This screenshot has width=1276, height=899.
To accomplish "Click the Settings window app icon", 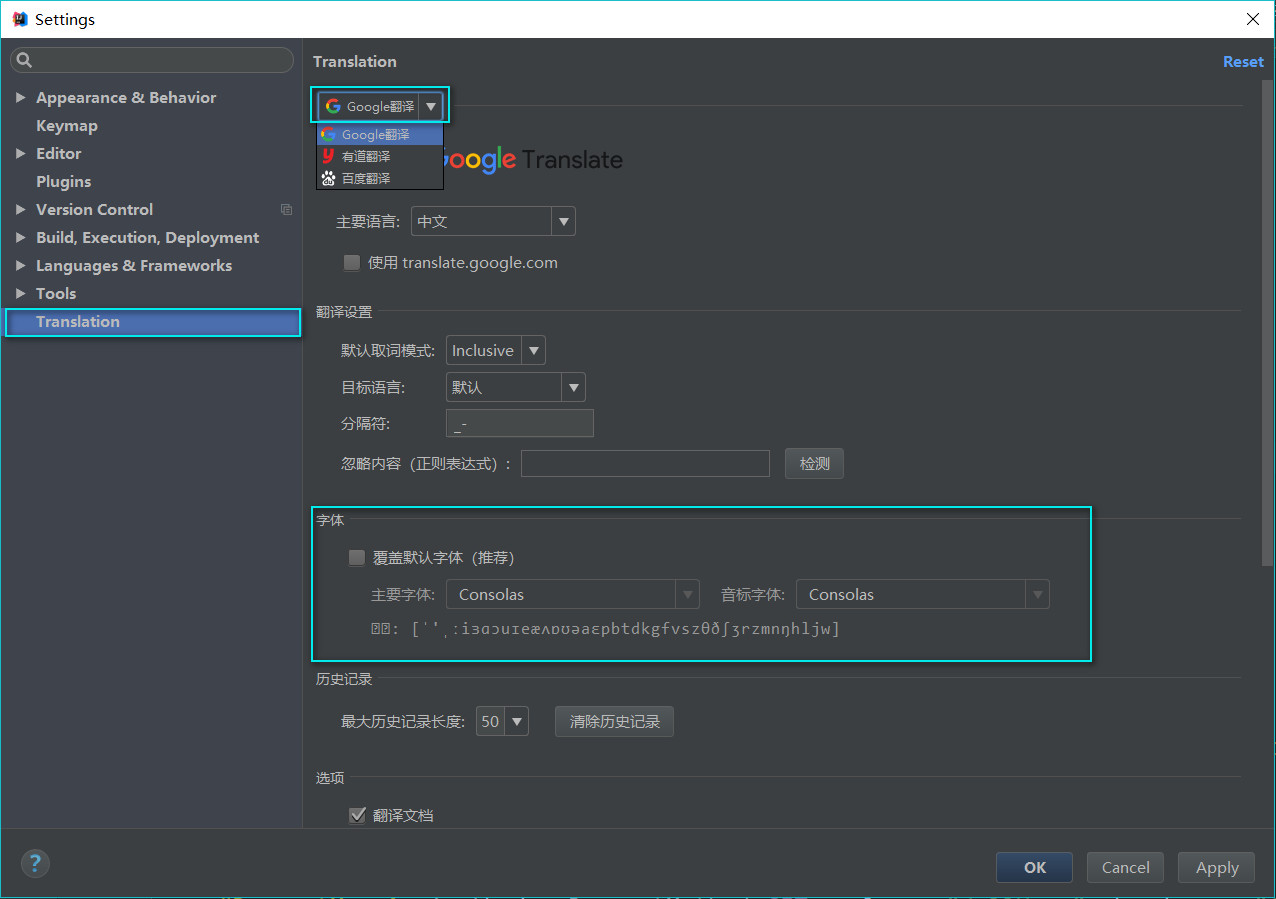I will click(x=19, y=19).
